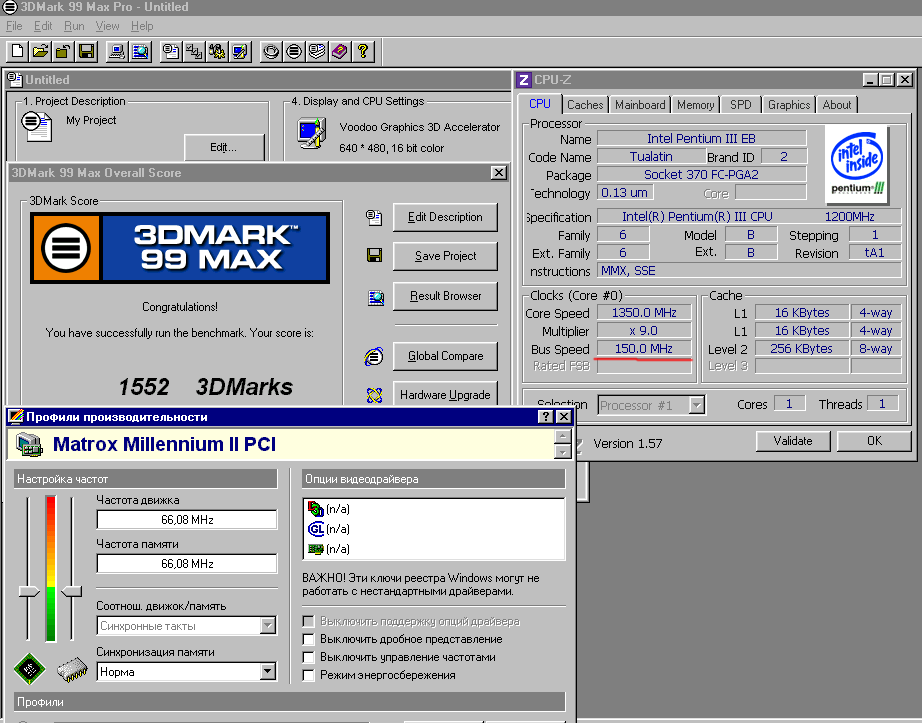Open the Processor #1 selection dropdown
Viewport: 922px width, 723px height.
click(x=696, y=405)
